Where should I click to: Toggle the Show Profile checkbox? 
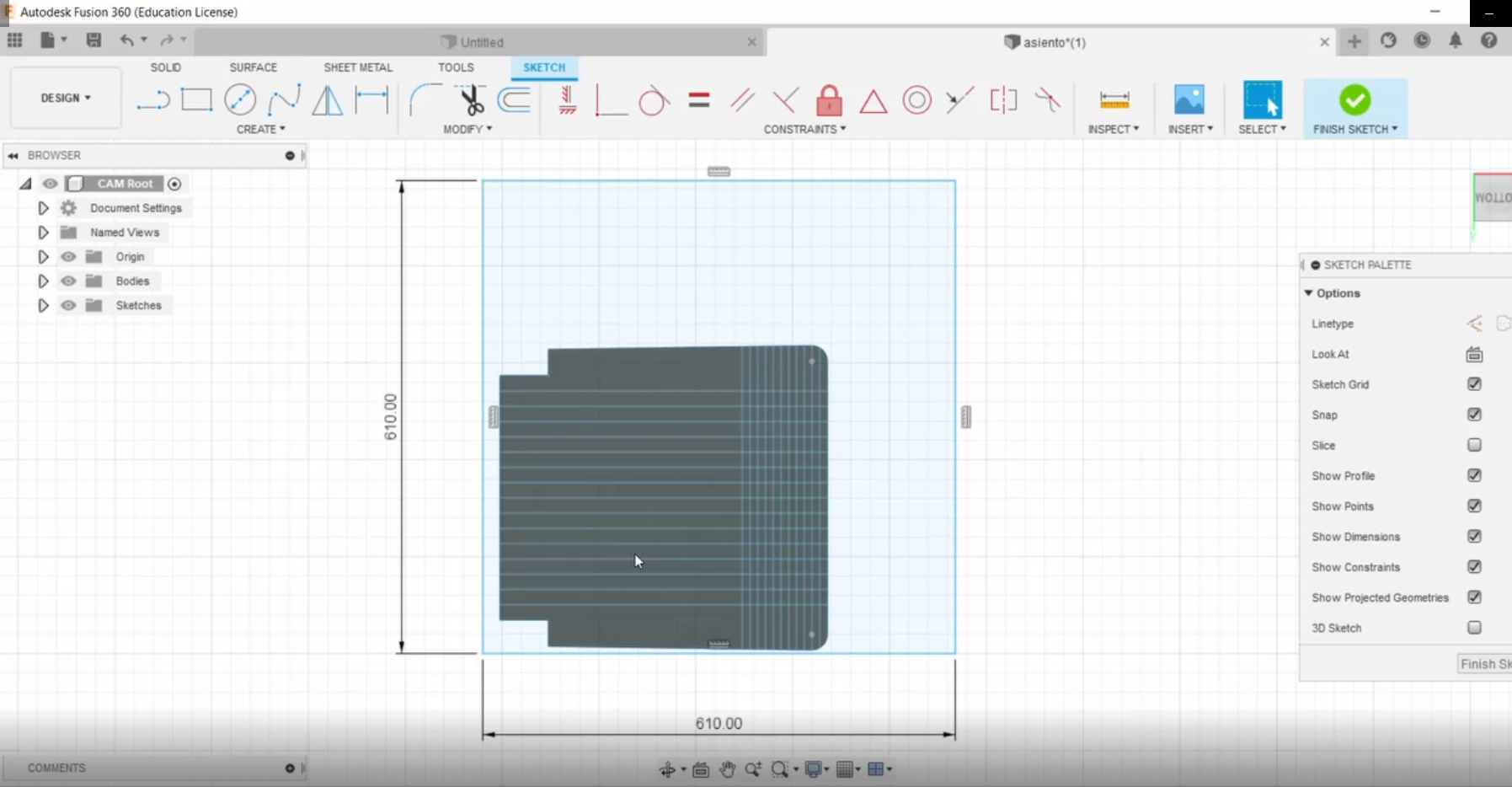click(x=1474, y=475)
